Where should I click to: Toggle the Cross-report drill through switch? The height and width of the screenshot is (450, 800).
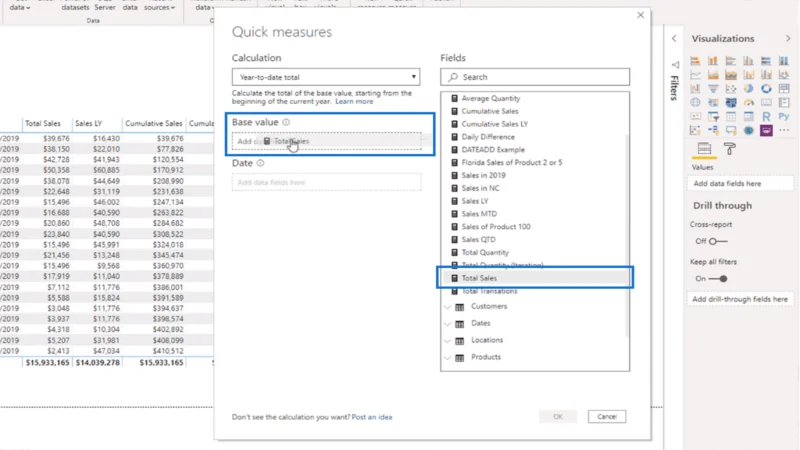(718, 241)
